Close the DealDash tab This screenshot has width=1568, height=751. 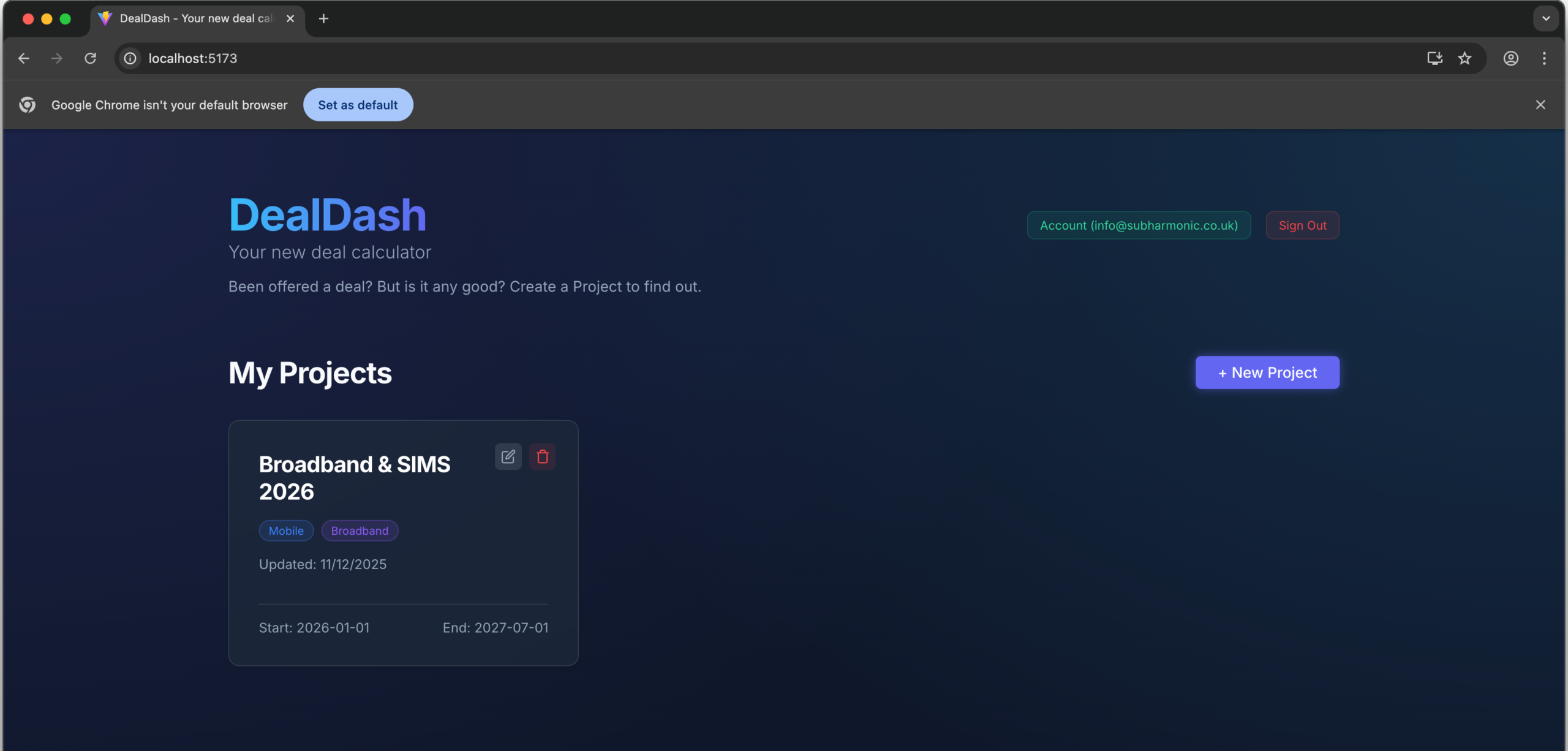(290, 18)
